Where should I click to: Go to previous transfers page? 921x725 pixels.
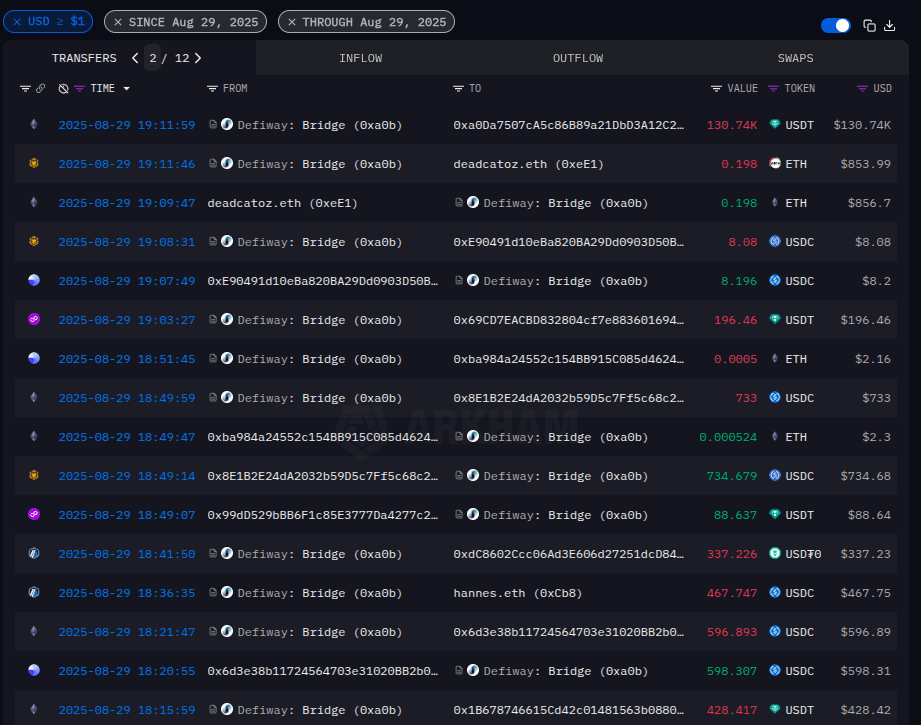(x=135, y=58)
